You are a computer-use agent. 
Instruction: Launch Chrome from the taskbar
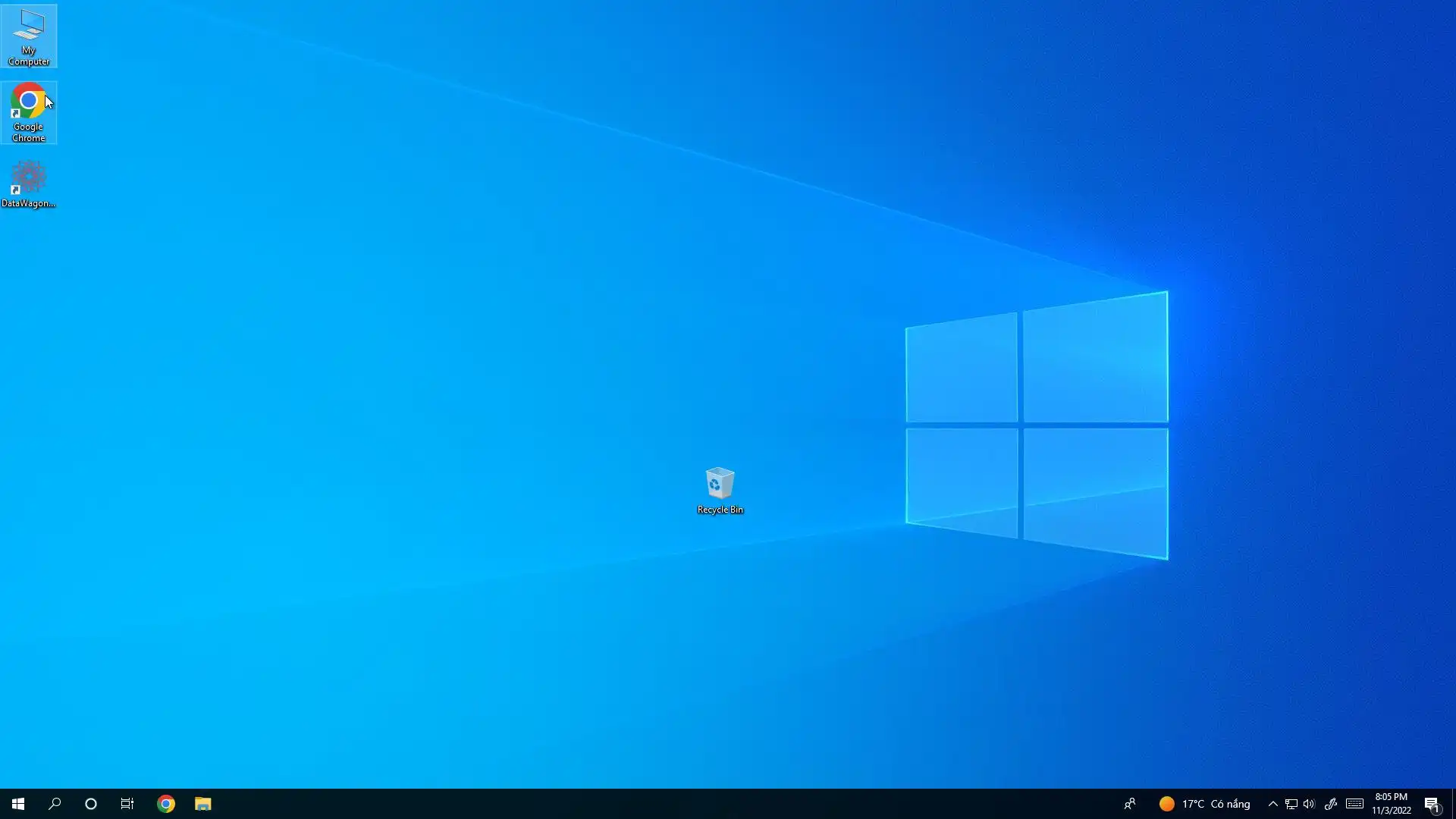pyautogui.click(x=166, y=804)
